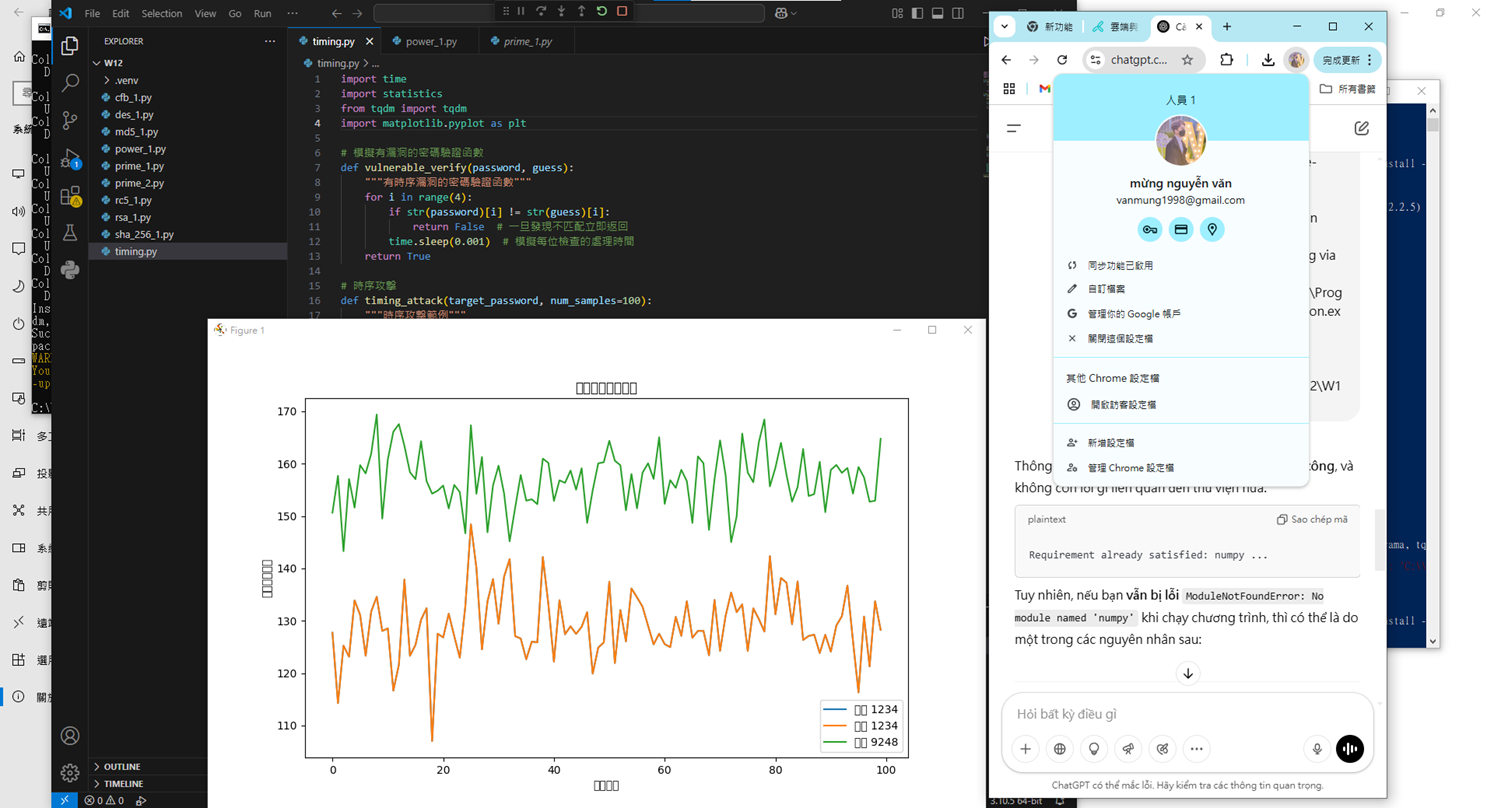Switch to the power_1.py tab
The image size is (1494, 808).
430,42
